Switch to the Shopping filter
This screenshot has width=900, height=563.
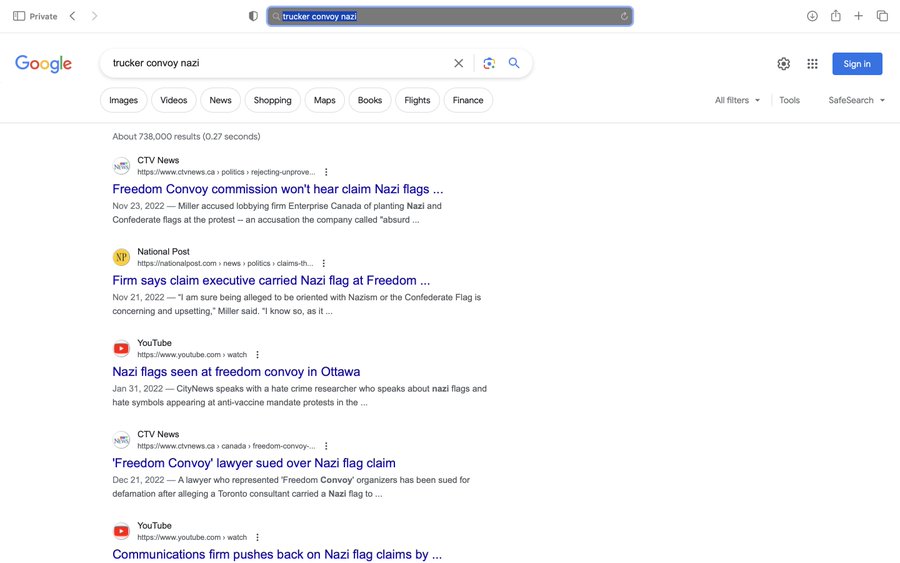click(273, 100)
